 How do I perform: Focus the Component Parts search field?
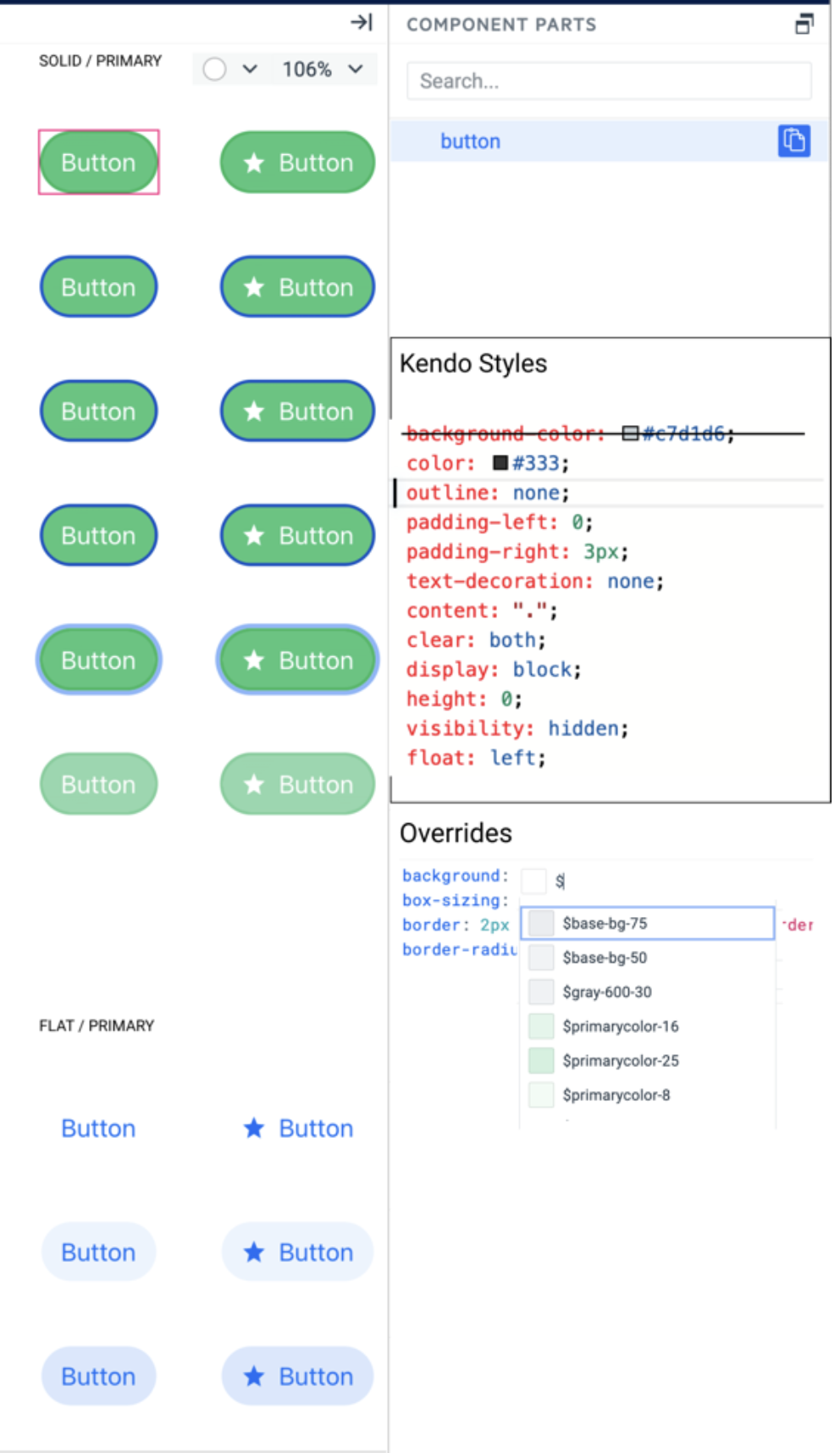pos(608,81)
